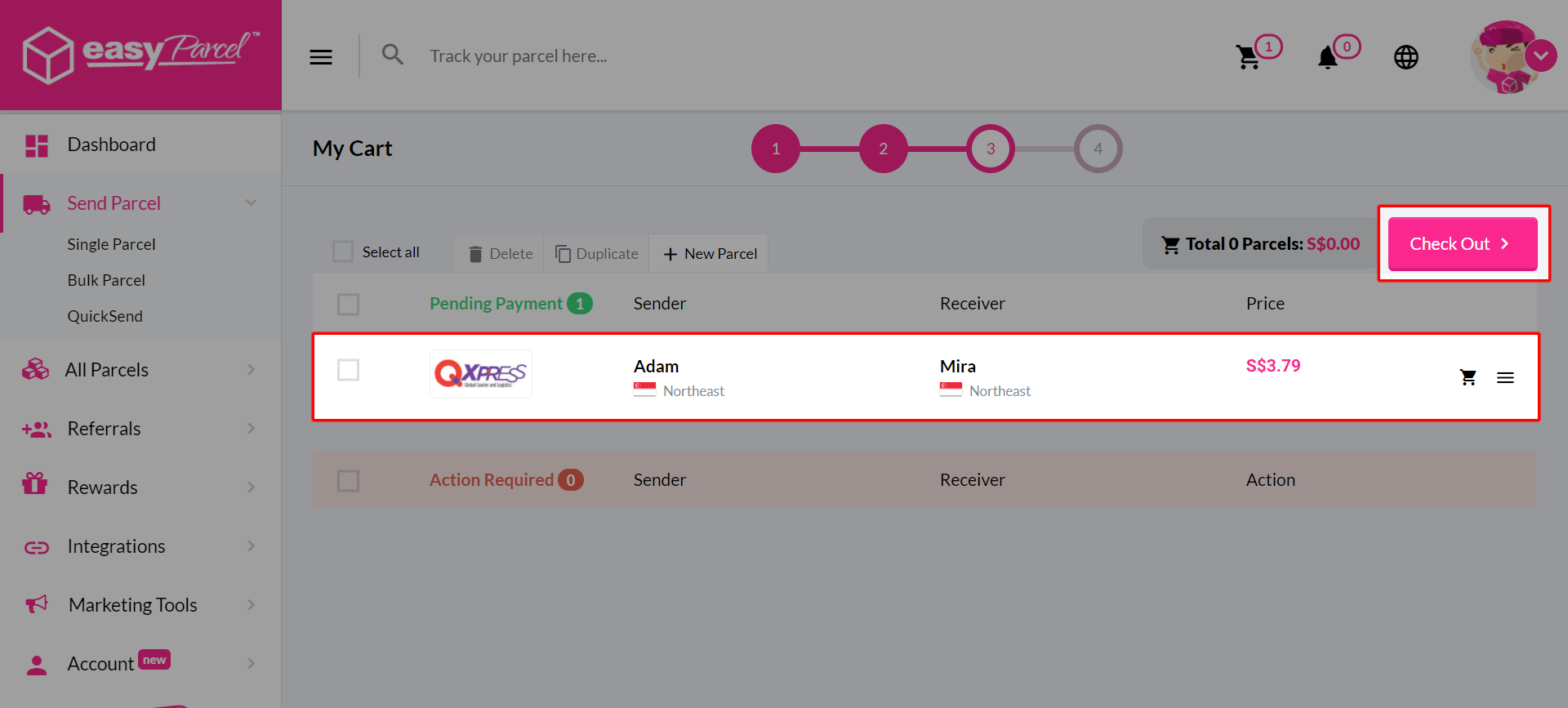Add a New Parcel
The image size is (1568, 708).
[708, 253]
